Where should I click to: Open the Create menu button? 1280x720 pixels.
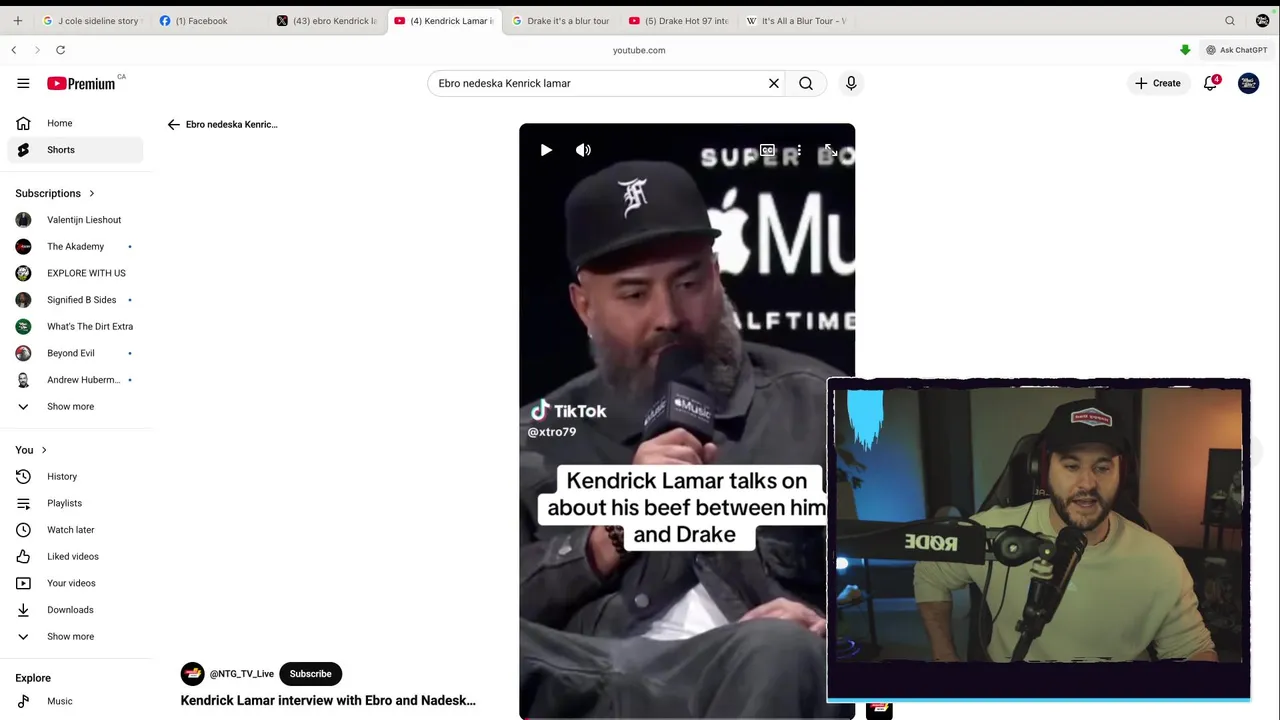(x=1158, y=83)
